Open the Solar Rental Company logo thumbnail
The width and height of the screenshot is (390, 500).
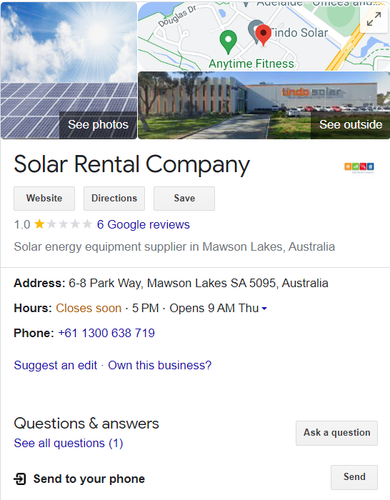point(359,167)
